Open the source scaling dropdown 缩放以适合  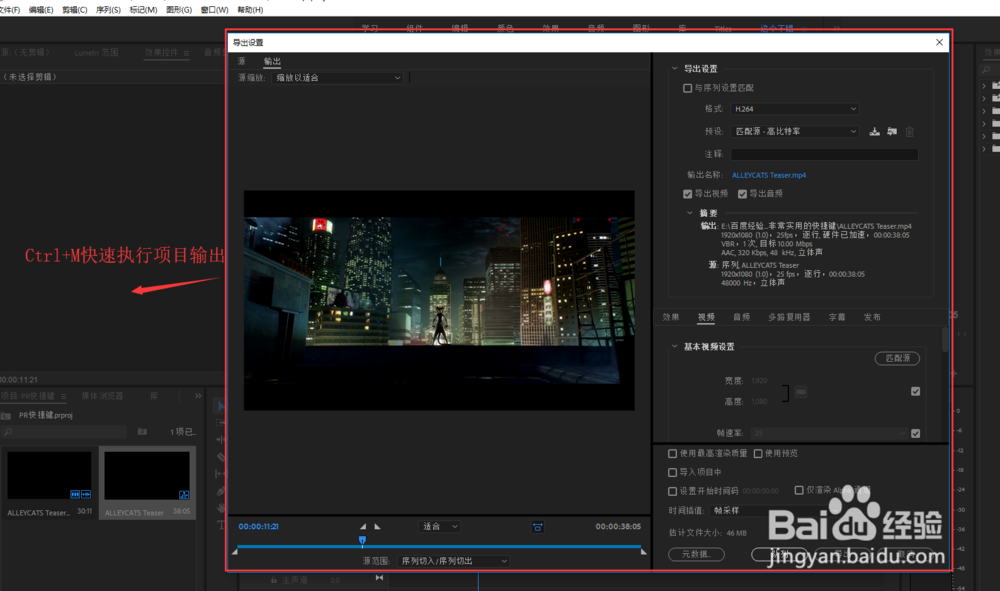(337, 78)
